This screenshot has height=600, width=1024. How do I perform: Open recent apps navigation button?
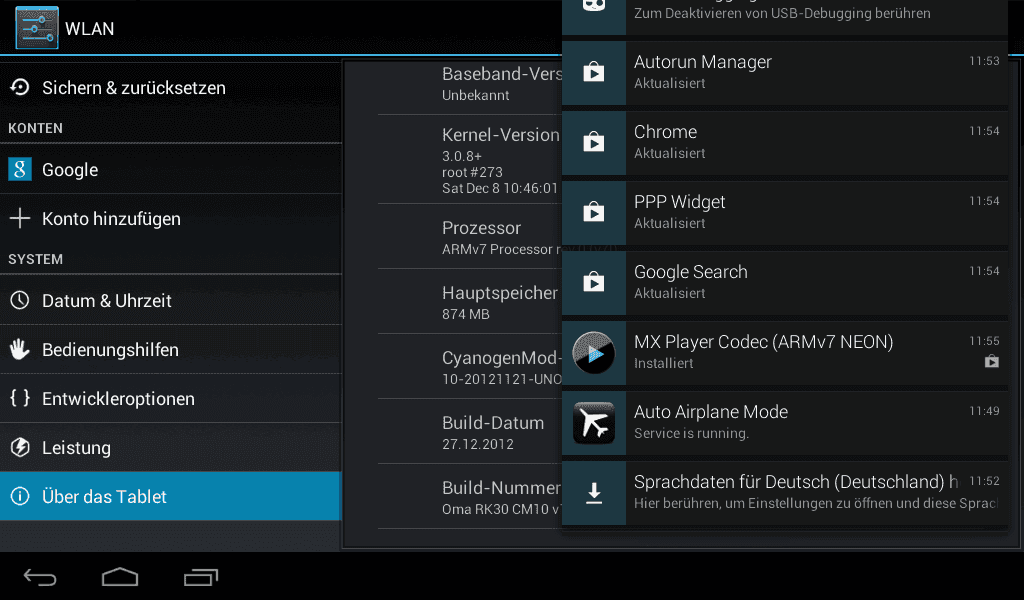201,577
